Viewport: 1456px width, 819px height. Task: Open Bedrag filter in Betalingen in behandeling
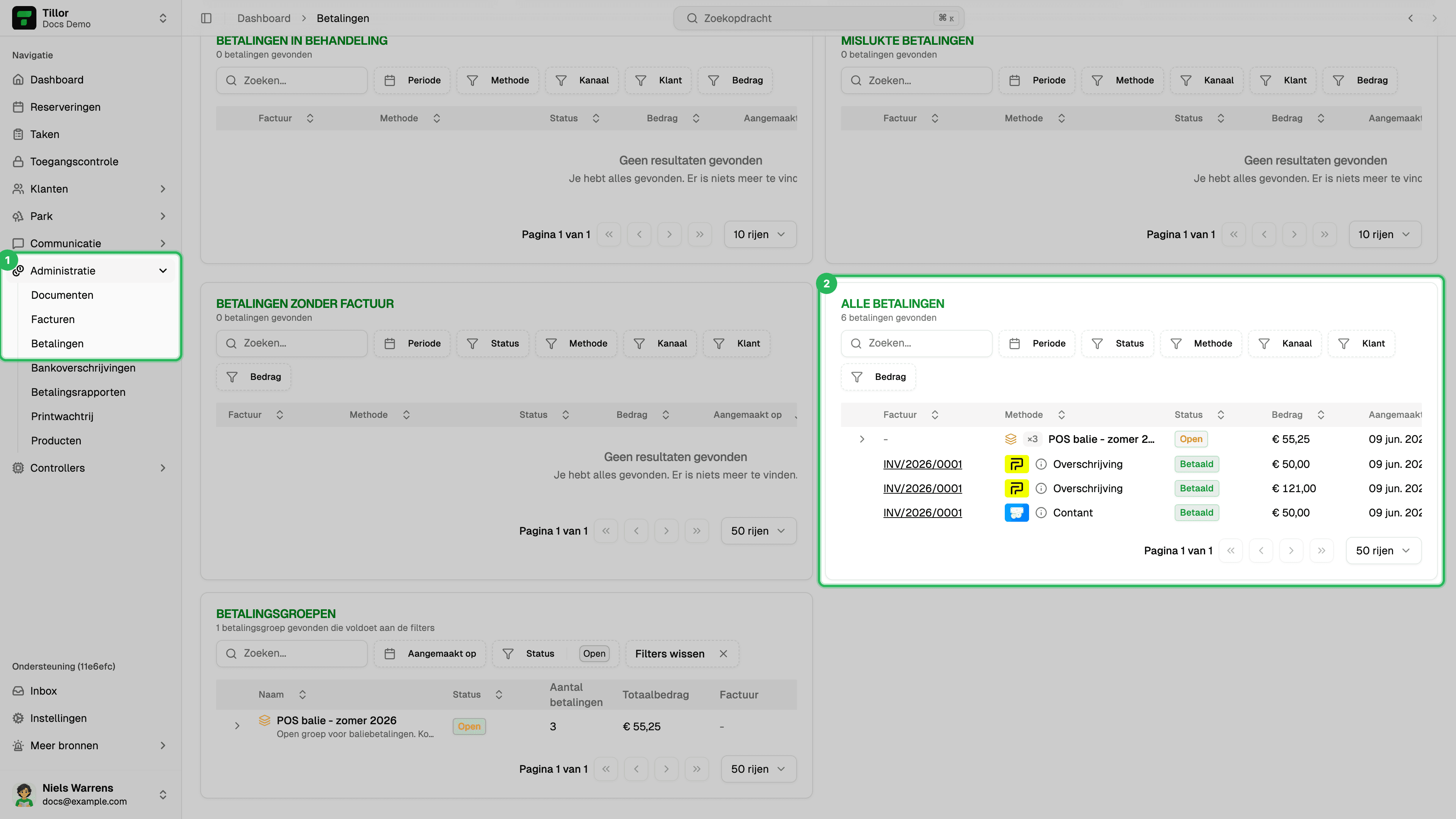tap(735, 80)
